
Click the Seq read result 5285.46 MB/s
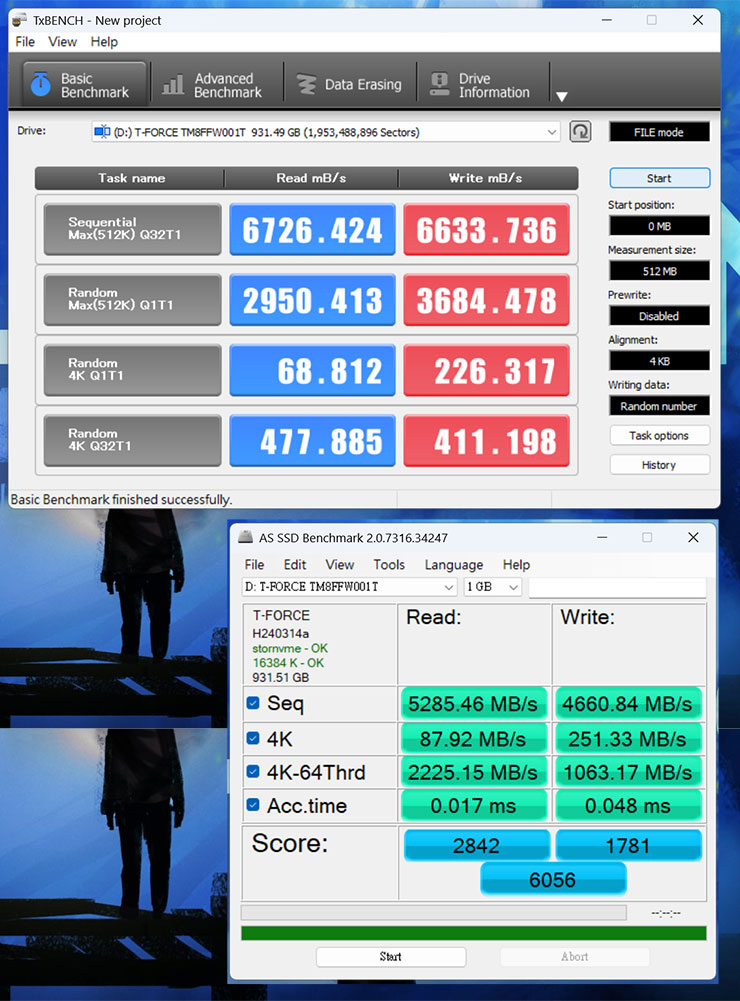click(x=473, y=704)
